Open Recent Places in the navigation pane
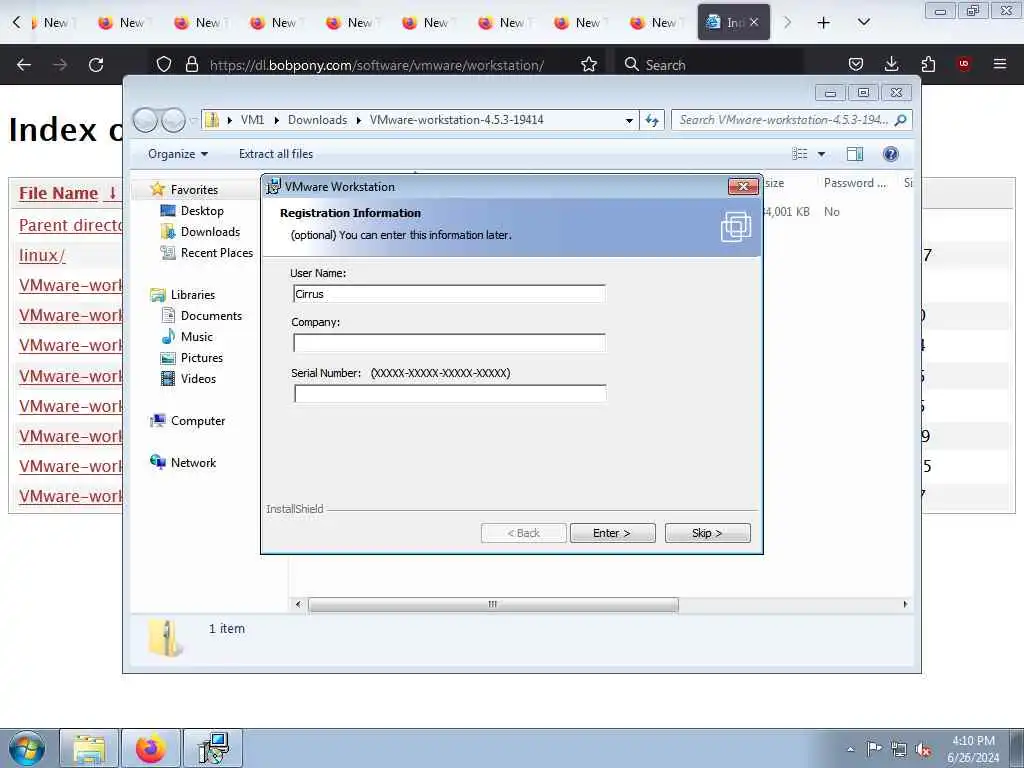1024x768 pixels. (x=217, y=253)
